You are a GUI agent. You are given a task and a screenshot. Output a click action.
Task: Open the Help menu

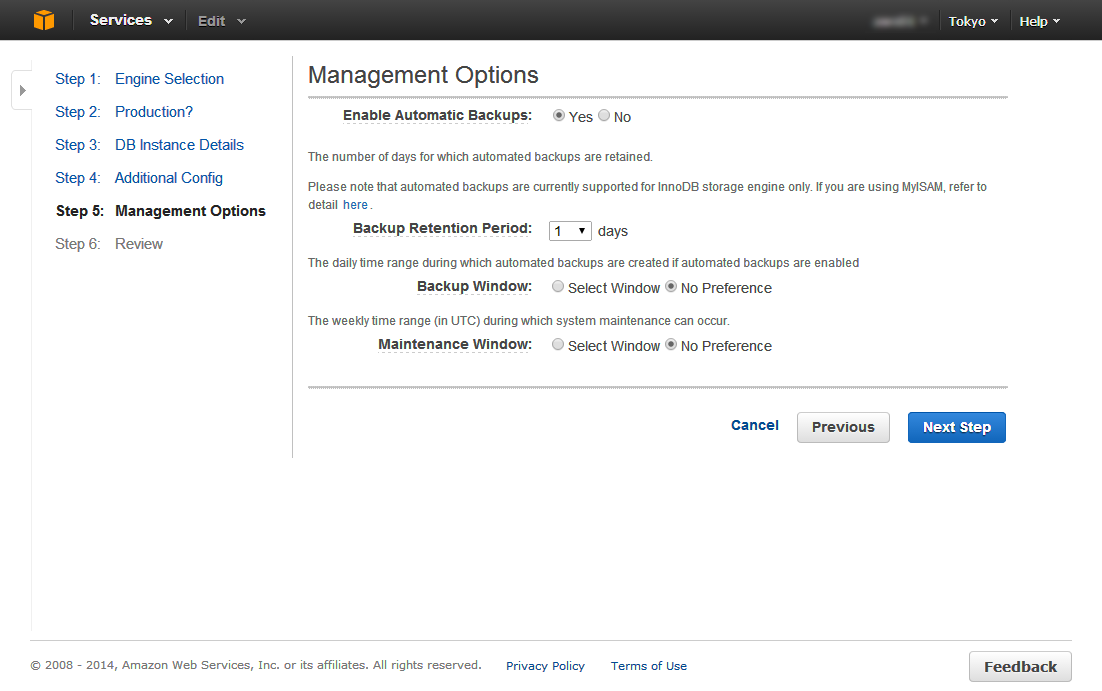click(x=1039, y=21)
